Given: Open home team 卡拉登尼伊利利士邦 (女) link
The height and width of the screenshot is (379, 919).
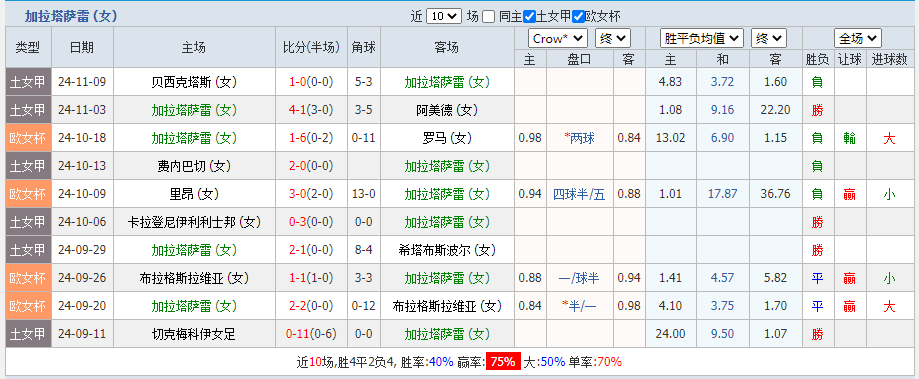Looking at the screenshot, I should click(x=194, y=222).
